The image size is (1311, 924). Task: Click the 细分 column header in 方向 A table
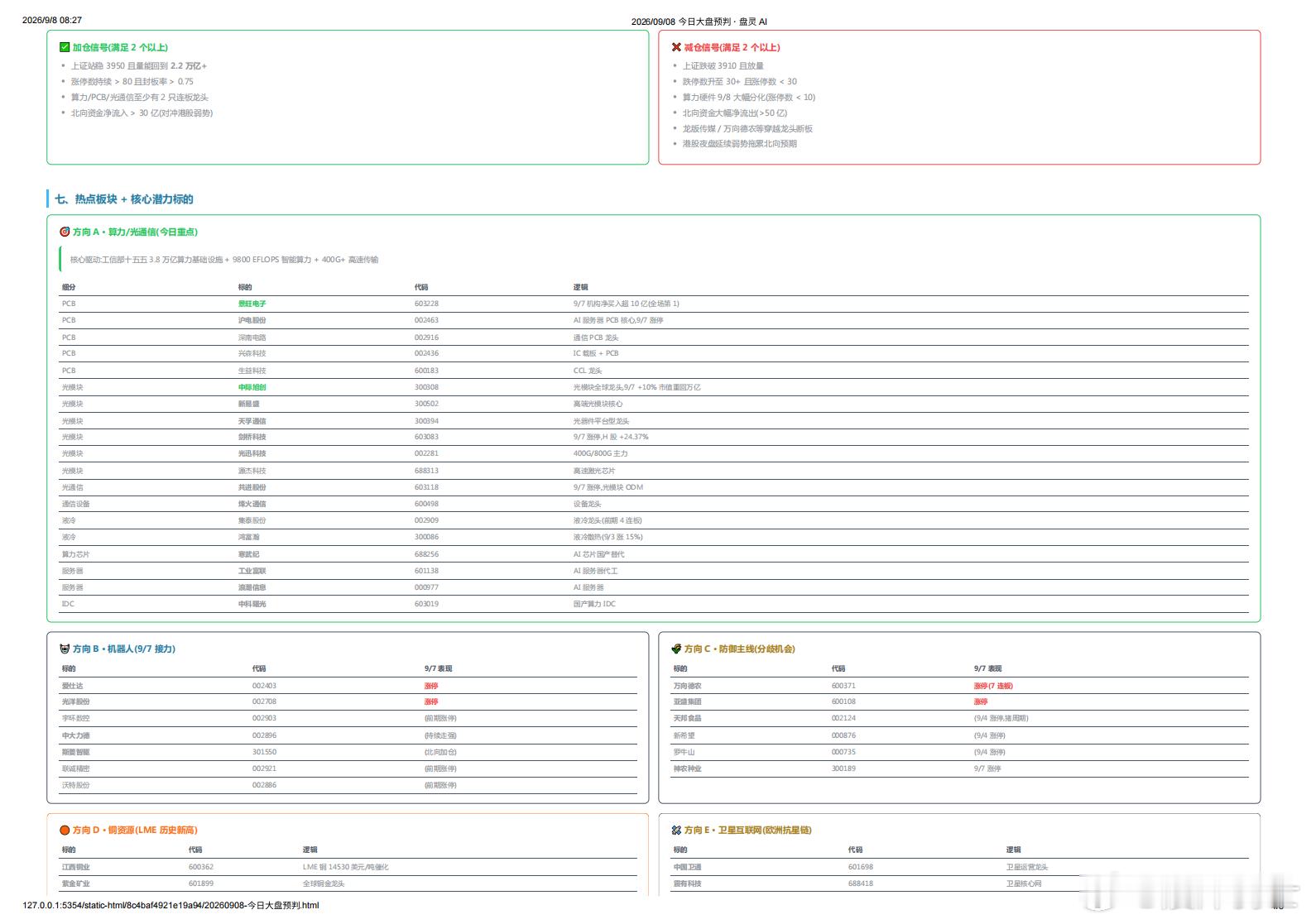[69, 287]
